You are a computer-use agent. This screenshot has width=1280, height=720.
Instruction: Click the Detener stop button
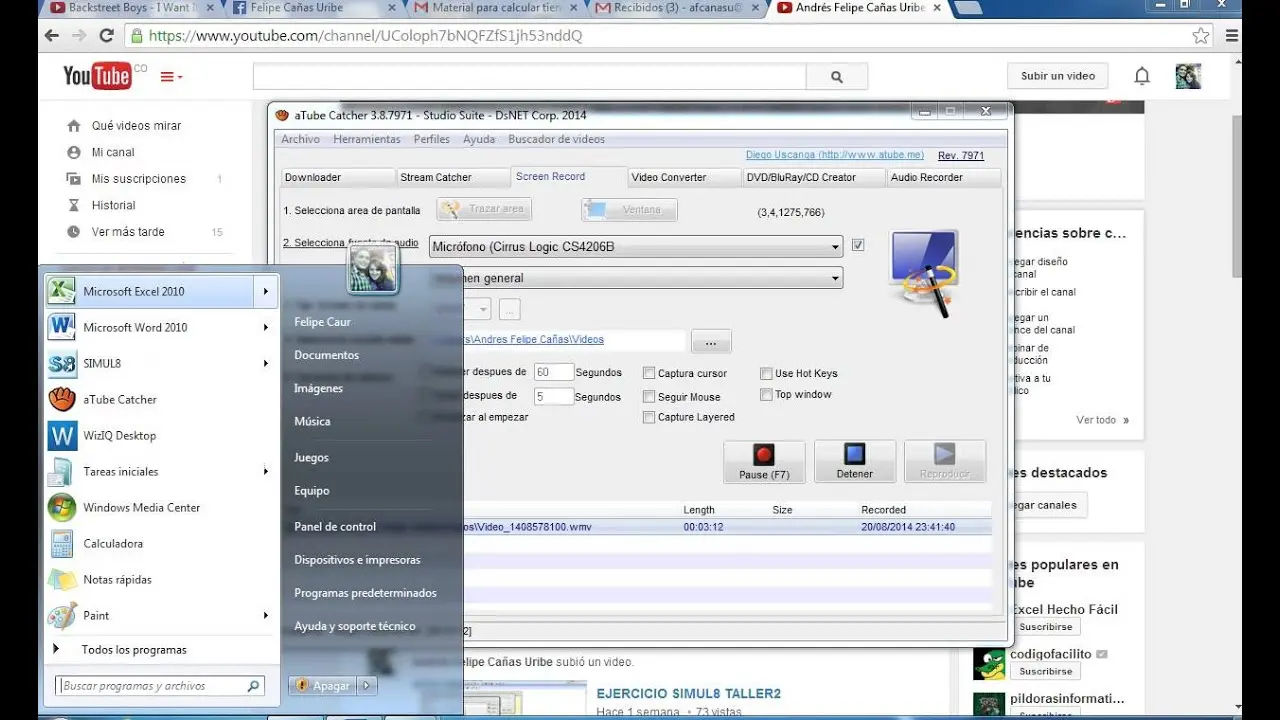854,462
